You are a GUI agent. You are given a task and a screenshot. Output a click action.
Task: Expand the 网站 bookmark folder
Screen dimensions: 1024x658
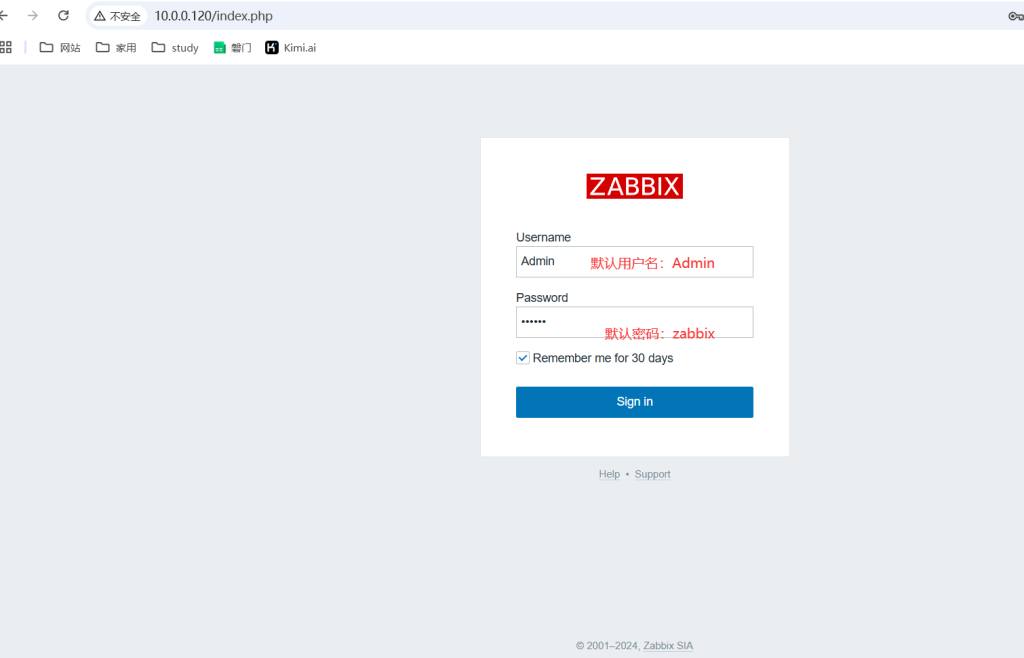(x=59, y=47)
